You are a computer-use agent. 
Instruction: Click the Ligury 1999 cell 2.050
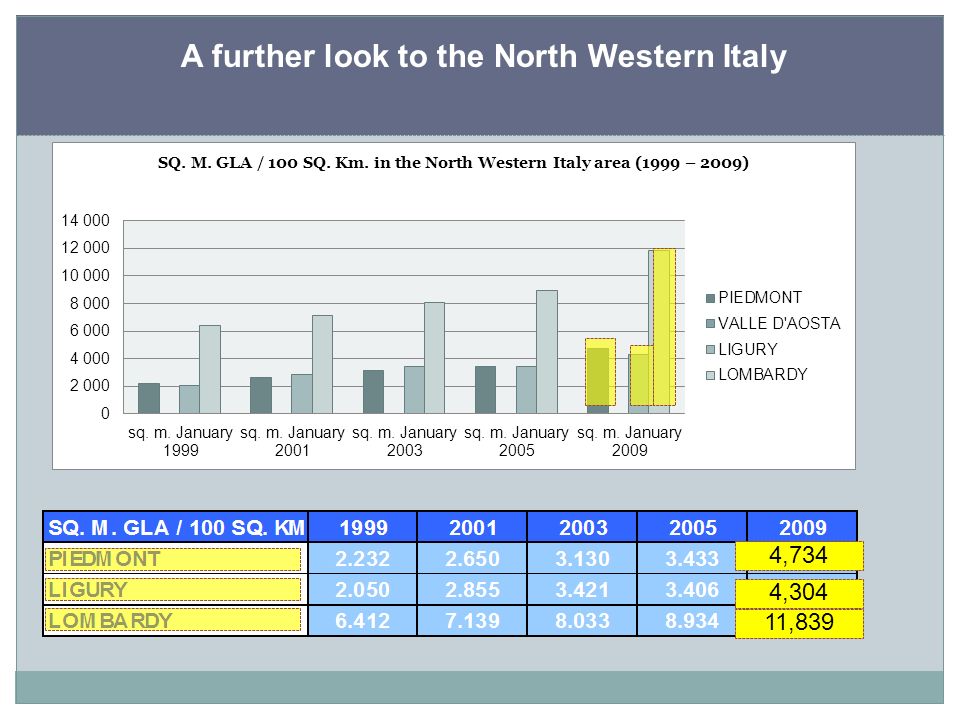tap(362, 590)
